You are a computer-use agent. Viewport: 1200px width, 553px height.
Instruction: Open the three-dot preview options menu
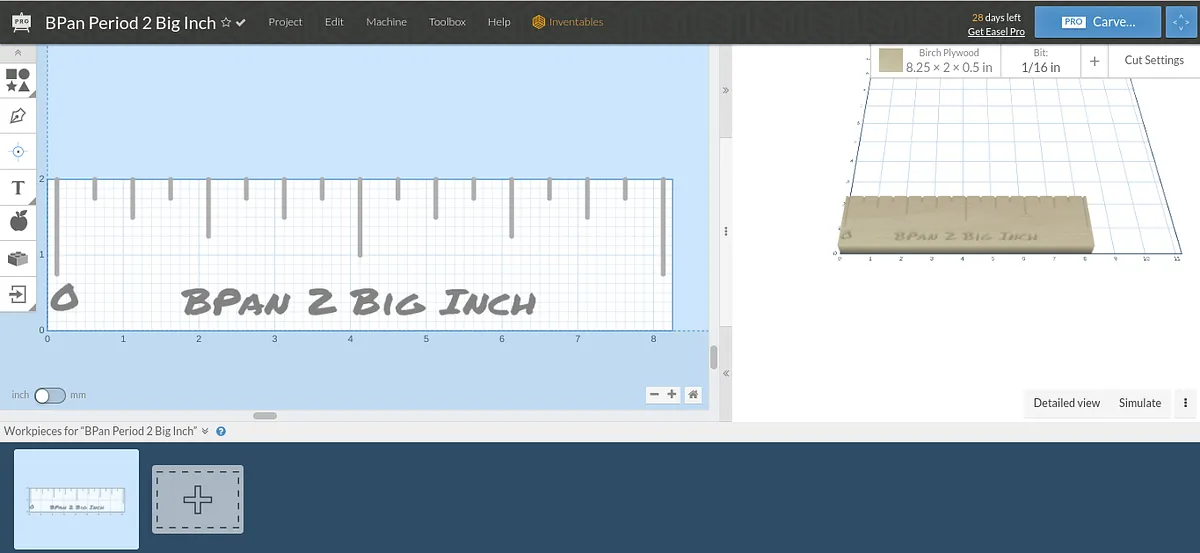(1185, 403)
